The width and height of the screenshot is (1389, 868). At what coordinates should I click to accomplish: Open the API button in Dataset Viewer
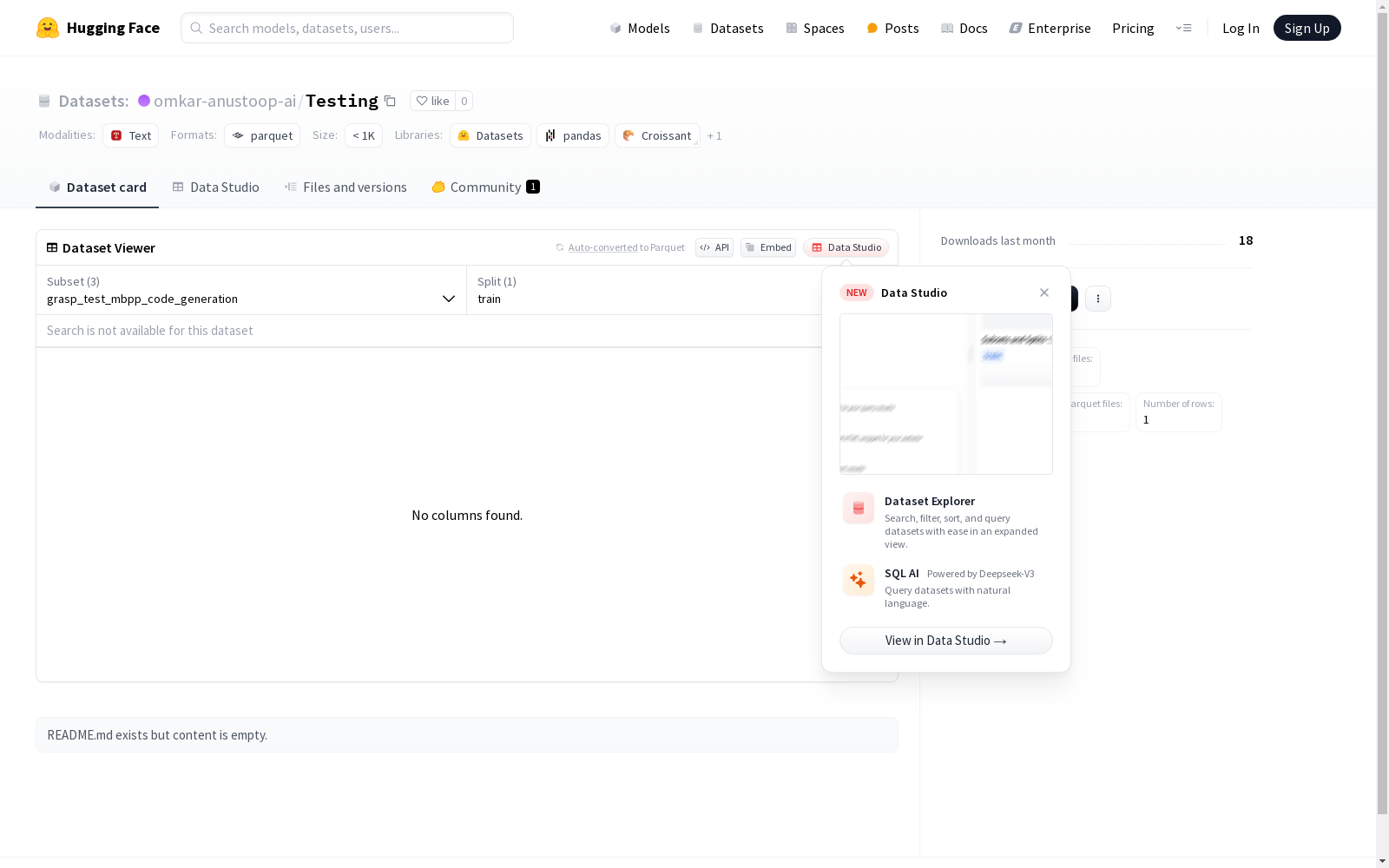[x=714, y=247]
